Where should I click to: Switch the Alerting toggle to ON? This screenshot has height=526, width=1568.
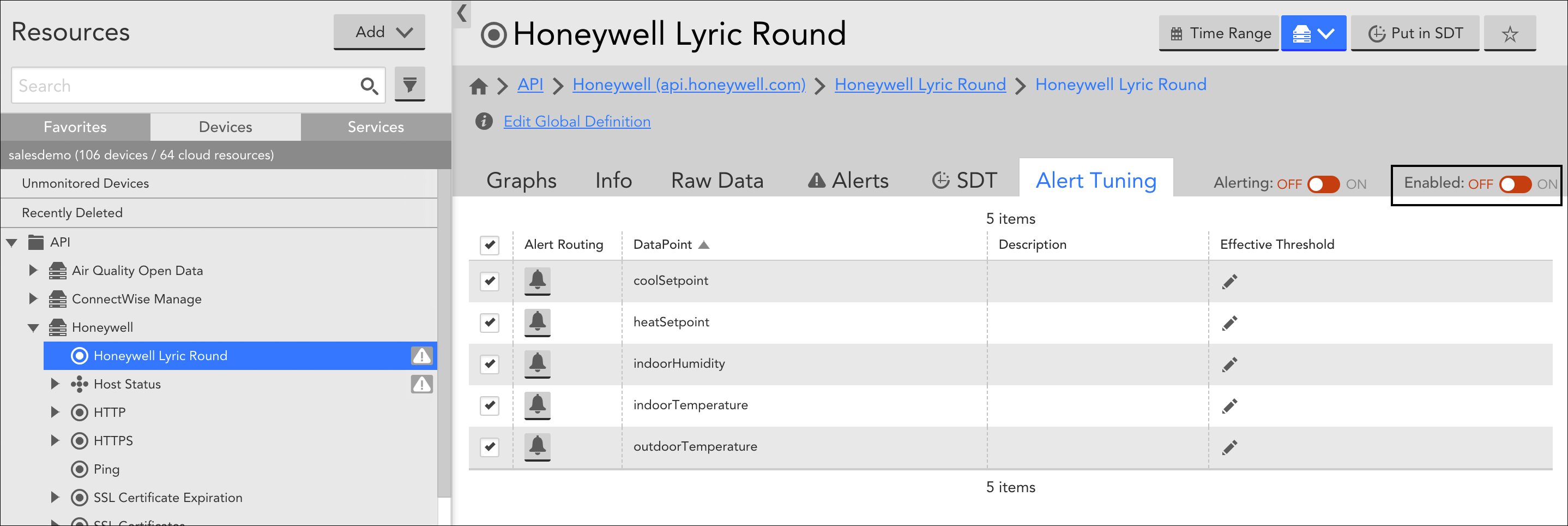tap(1323, 184)
